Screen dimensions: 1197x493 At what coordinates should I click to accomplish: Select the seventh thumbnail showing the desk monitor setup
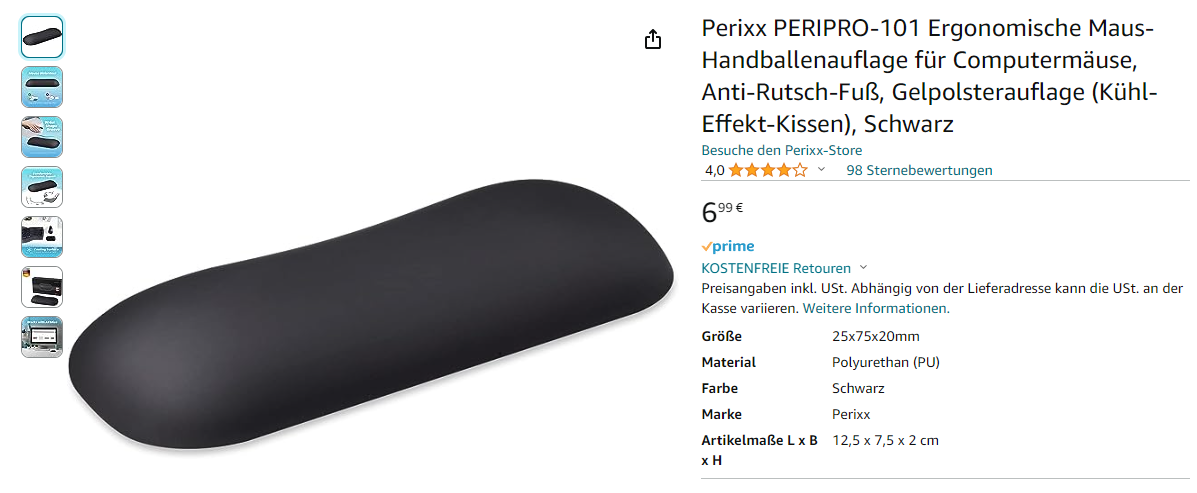pos(42,337)
